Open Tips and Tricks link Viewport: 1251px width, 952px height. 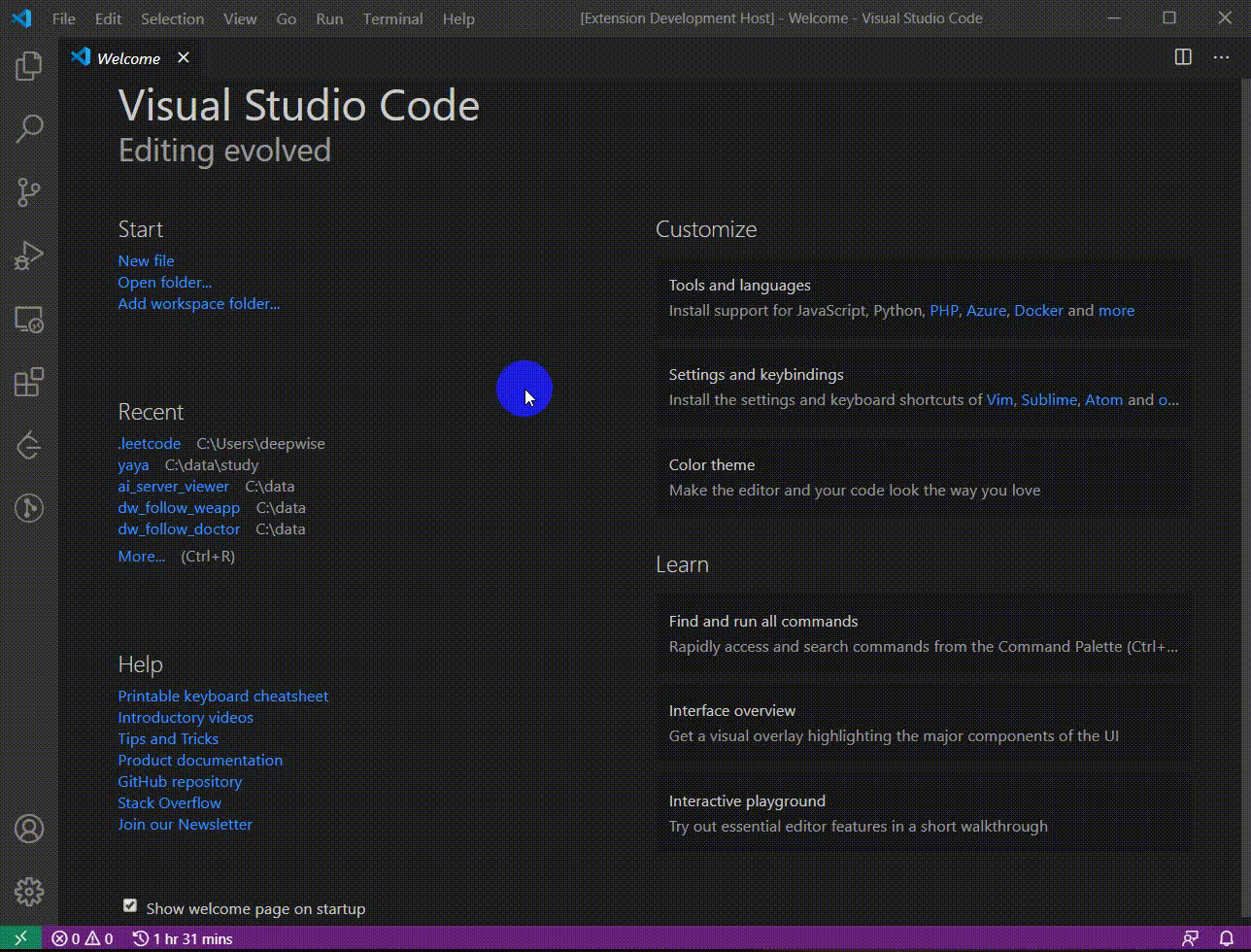(168, 738)
